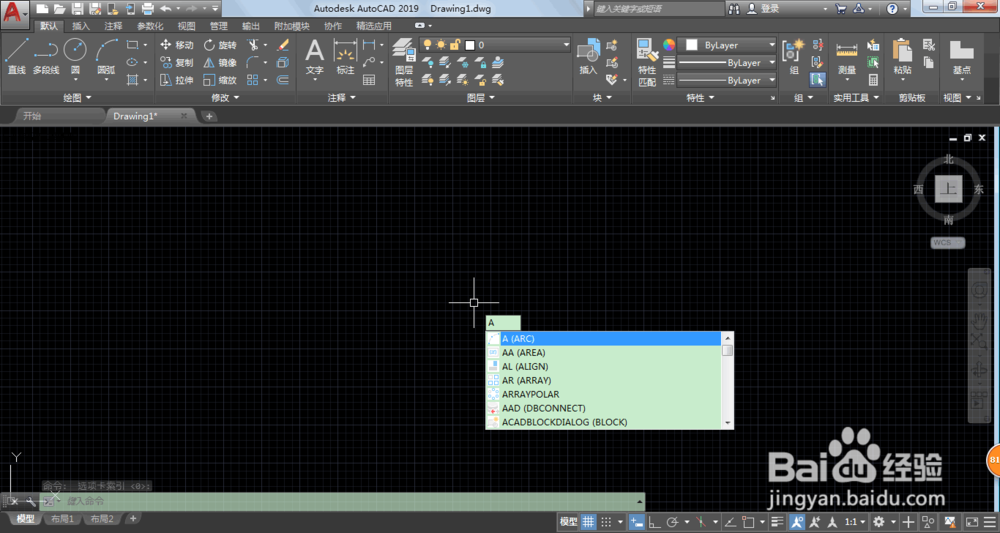This screenshot has width=1000, height=533.
Task: Switch to the 参数化 ribbon tab
Action: point(150,26)
